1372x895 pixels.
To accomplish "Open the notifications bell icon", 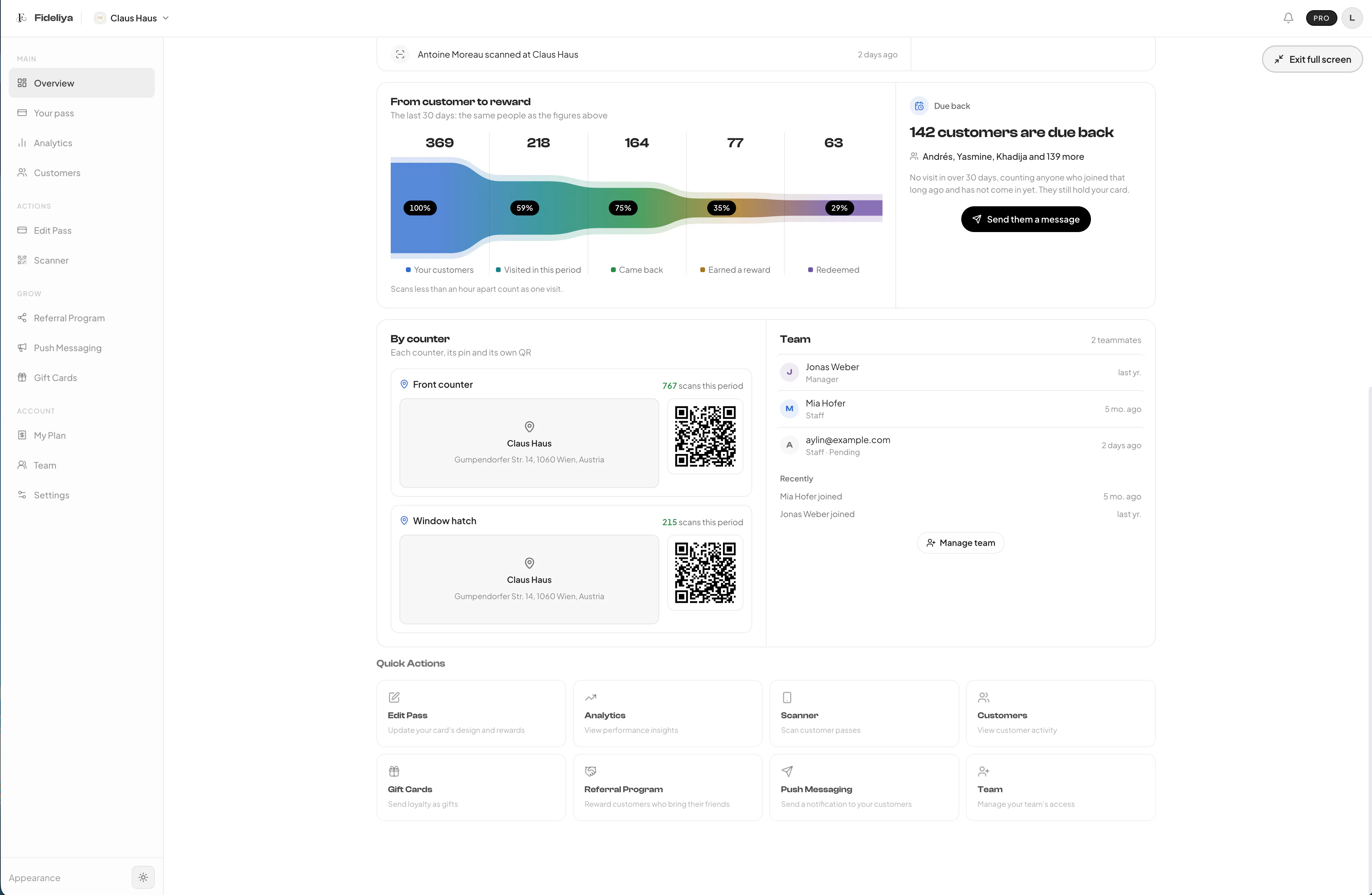I will tap(1288, 18).
